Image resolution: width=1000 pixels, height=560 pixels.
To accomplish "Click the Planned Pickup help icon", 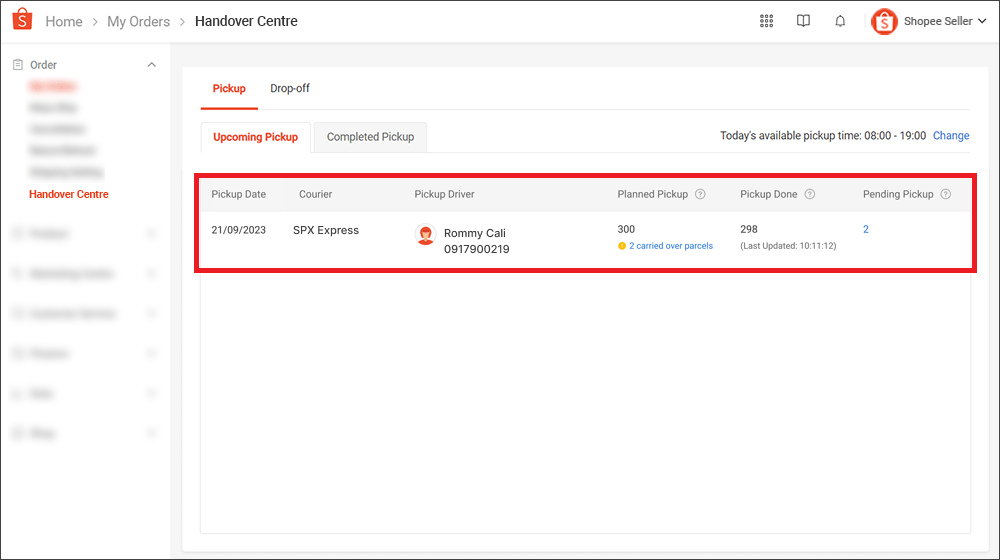I will pos(700,194).
